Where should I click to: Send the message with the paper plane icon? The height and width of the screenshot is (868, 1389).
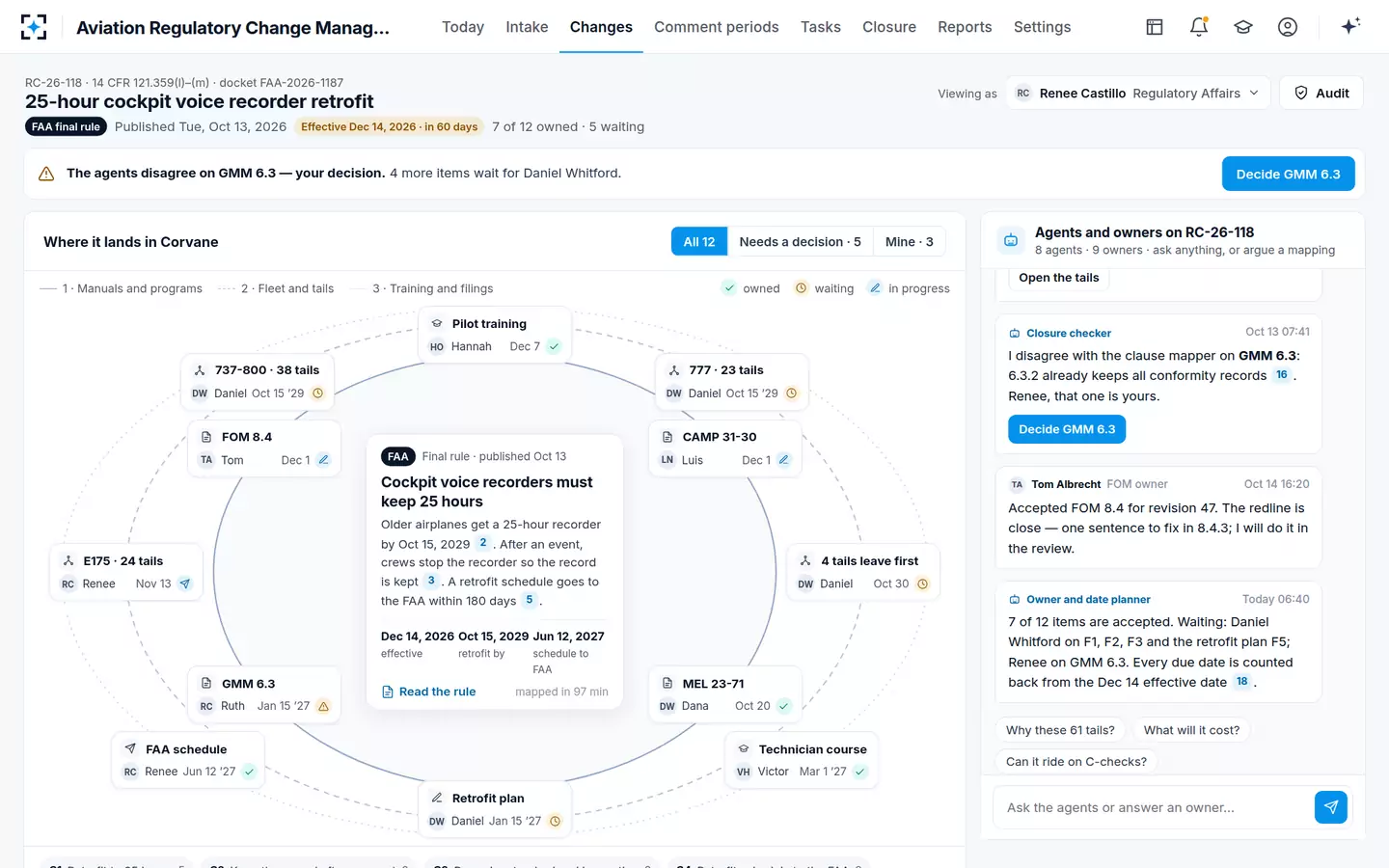coord(1331,807)
